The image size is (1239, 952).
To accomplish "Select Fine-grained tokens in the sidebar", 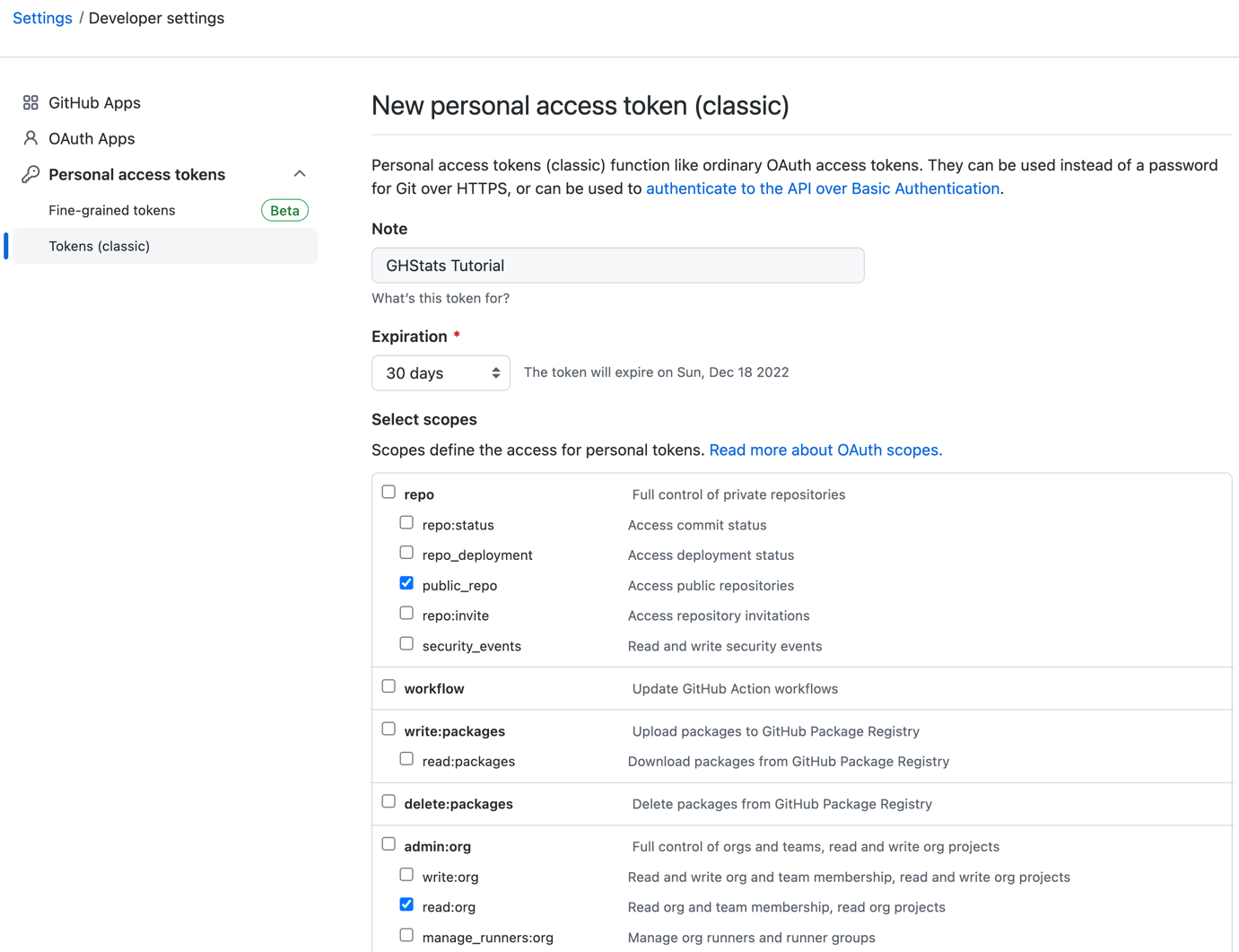I will click(x=111, y=210).
